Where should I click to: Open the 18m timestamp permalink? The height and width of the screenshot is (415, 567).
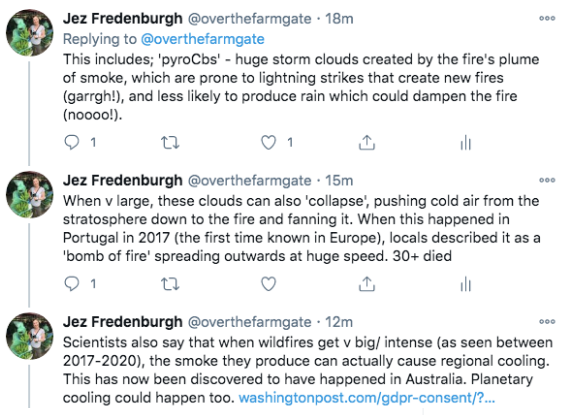coord(339,19)
